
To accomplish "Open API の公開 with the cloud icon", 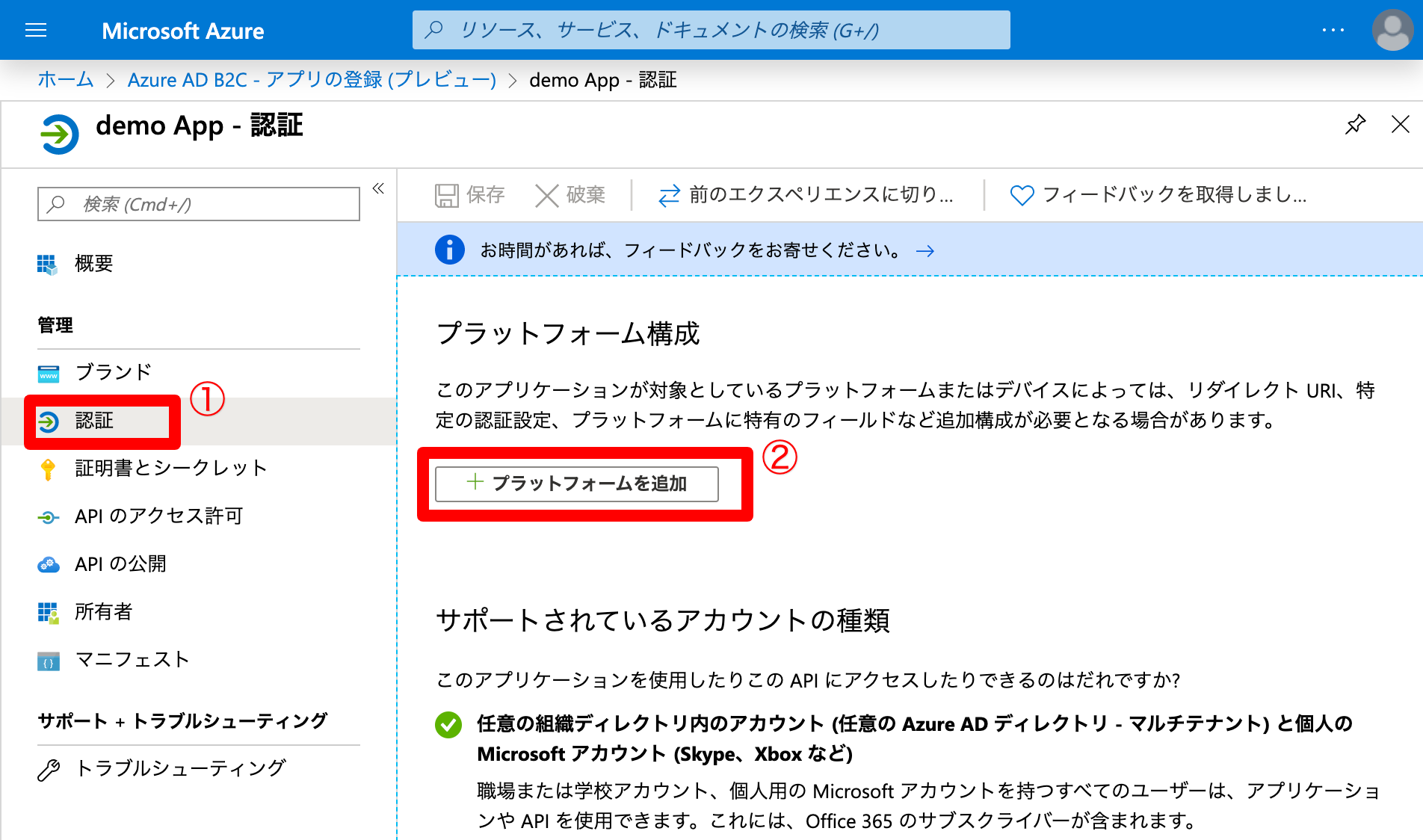I will click(121, 563).
